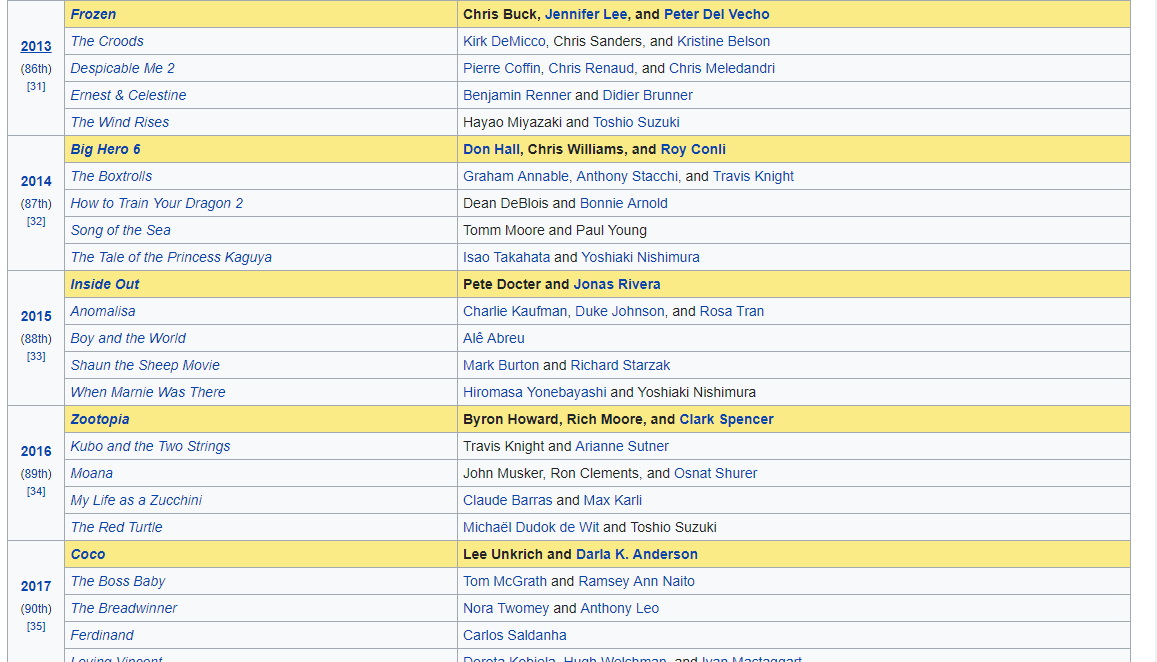Open Hiromasa Yonebayashi's page
Viewport: 1157px width, 662px height.
pos(535,392)
